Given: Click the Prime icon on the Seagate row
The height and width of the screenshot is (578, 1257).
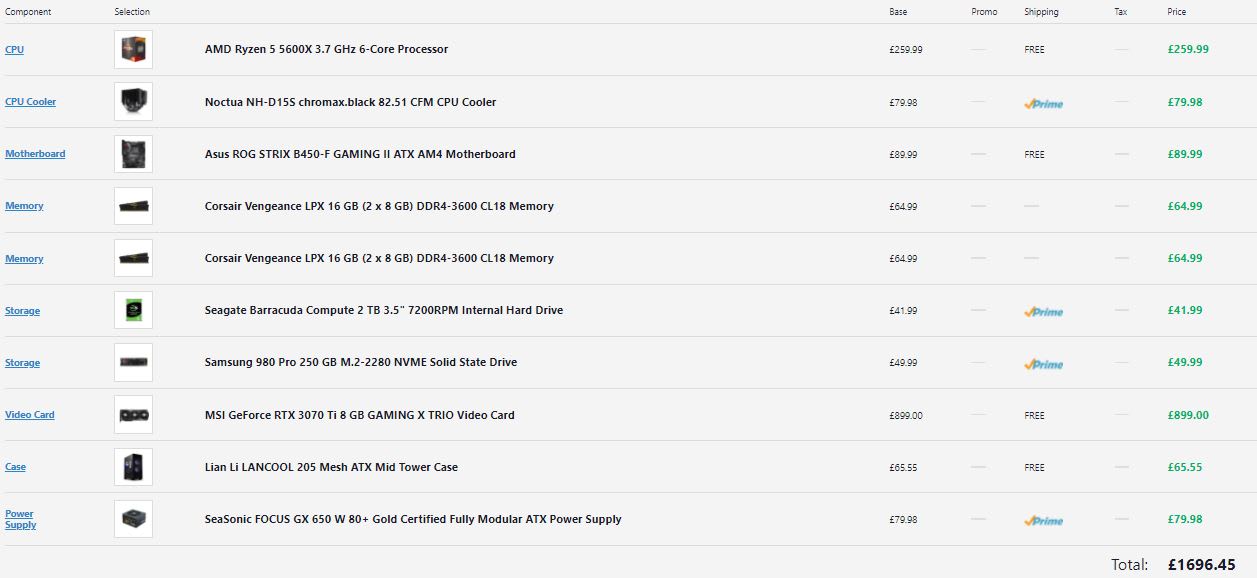Looking at the screenshot, I should pos(1043,311).
